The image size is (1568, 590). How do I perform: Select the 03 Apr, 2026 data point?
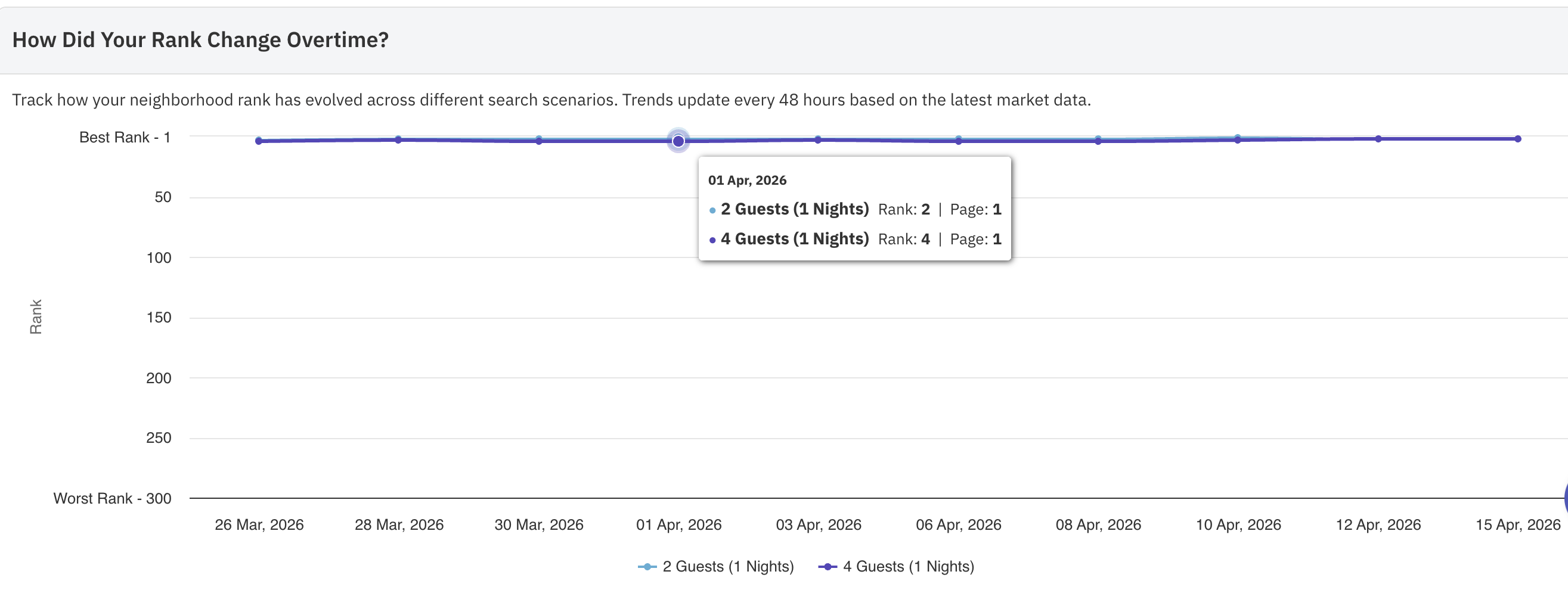818,140
